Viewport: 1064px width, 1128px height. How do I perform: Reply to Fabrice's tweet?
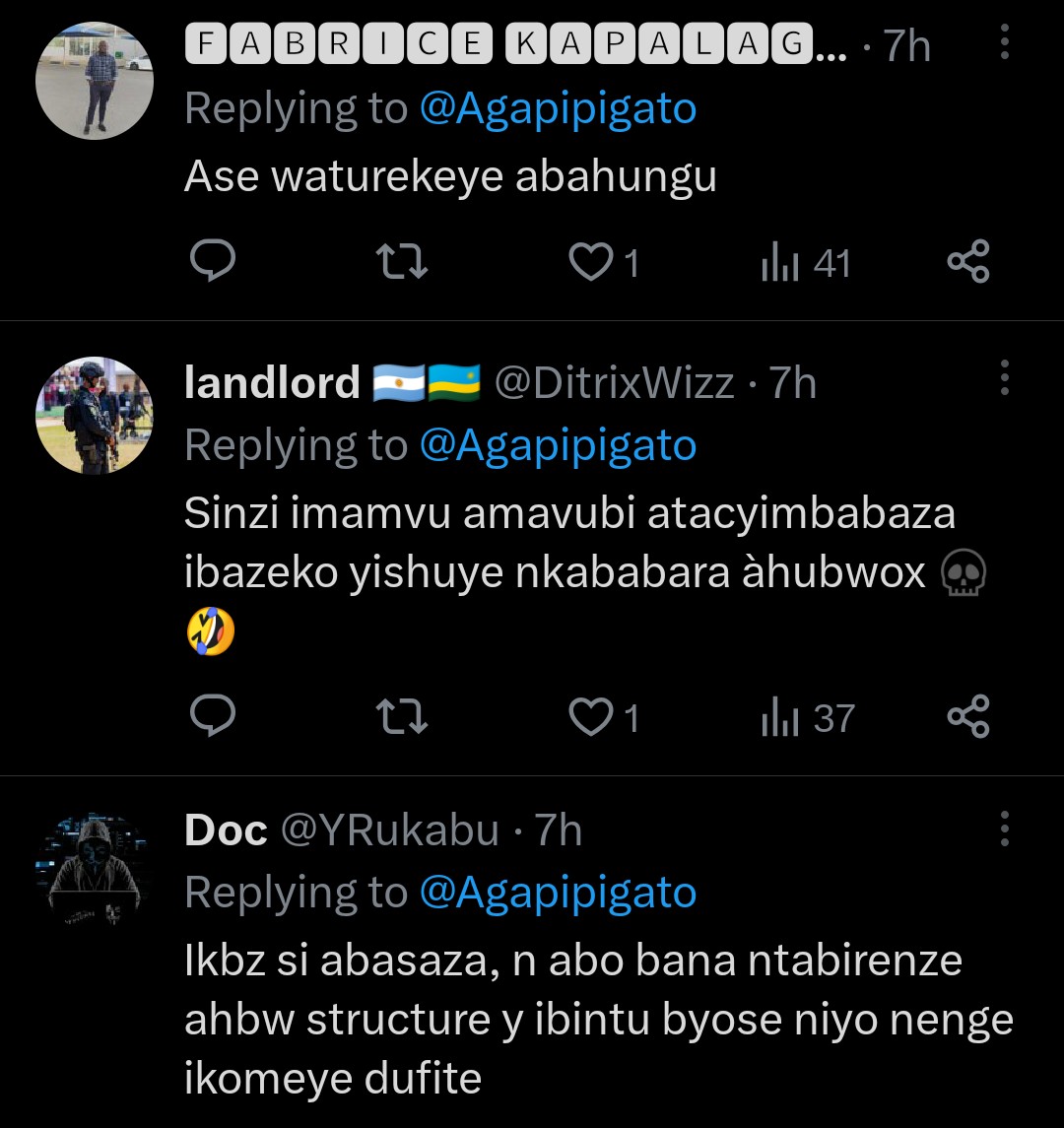(211, 262)
